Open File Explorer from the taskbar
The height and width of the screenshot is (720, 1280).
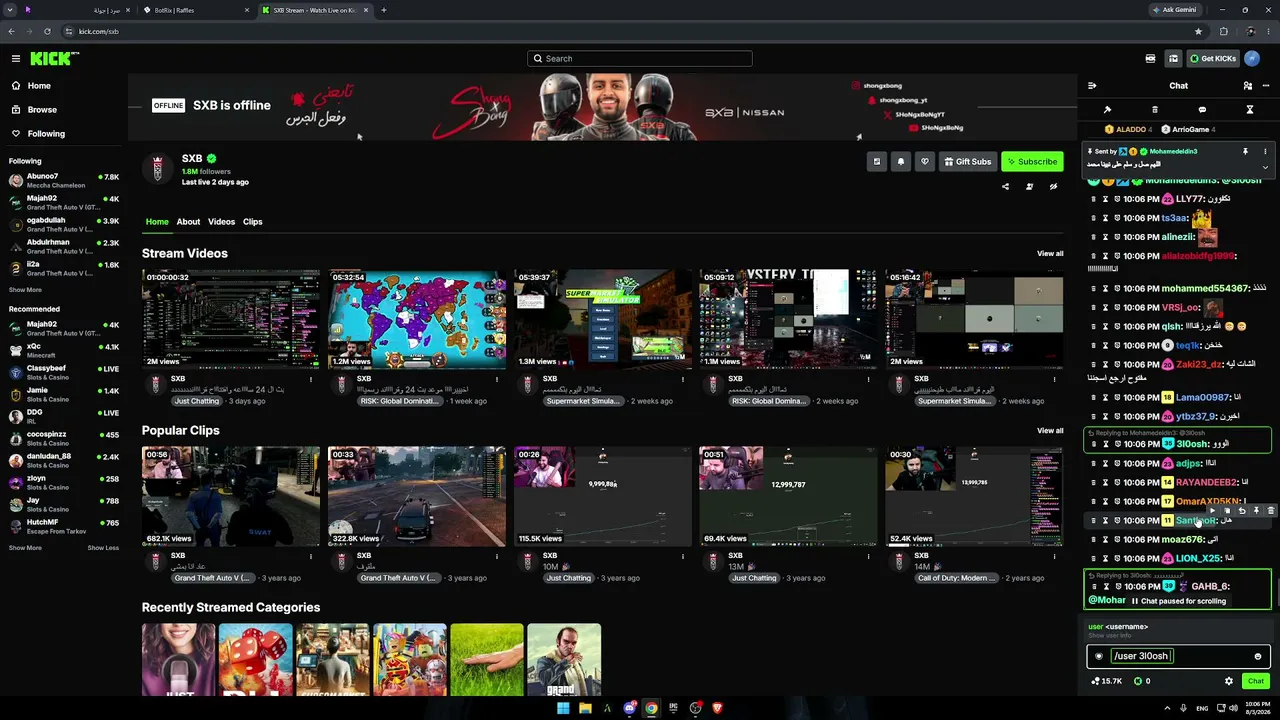(x=585, y=708)
